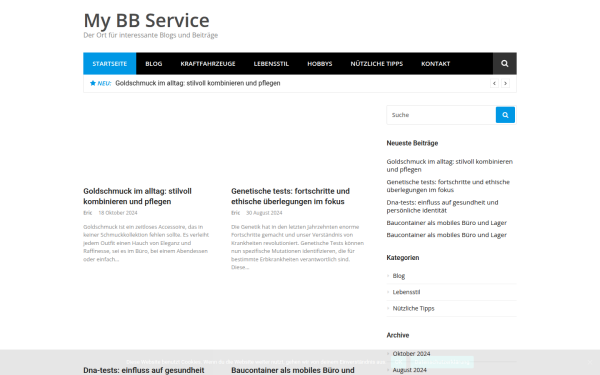Go to the Kontakt page

point(435,64)
